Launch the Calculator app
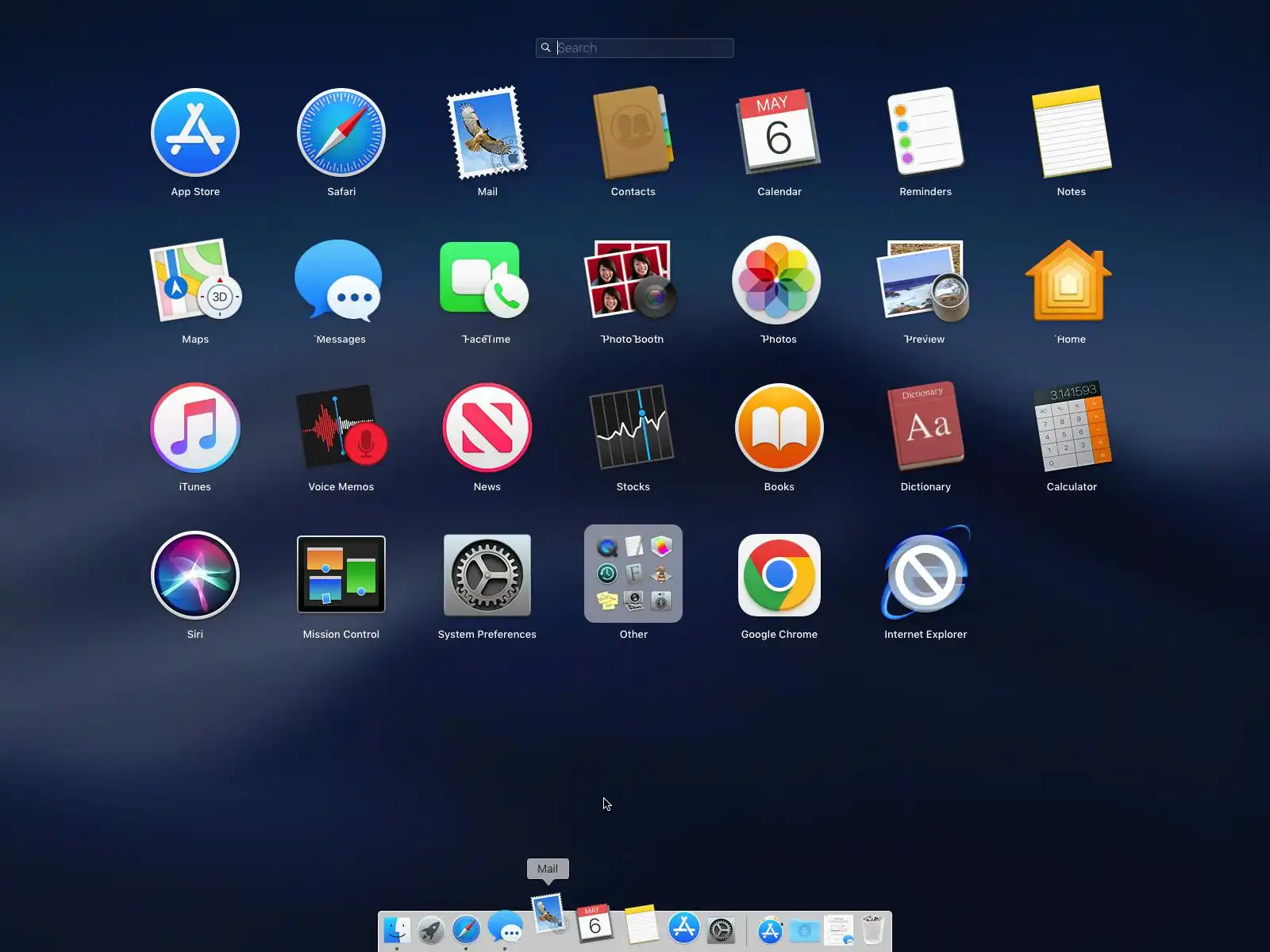1270x952 pixels. (x=1072, y=428)
